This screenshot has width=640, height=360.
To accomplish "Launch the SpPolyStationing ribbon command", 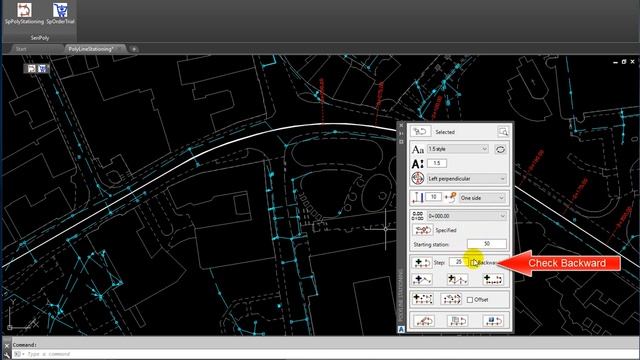I will (x=24, y=13).
